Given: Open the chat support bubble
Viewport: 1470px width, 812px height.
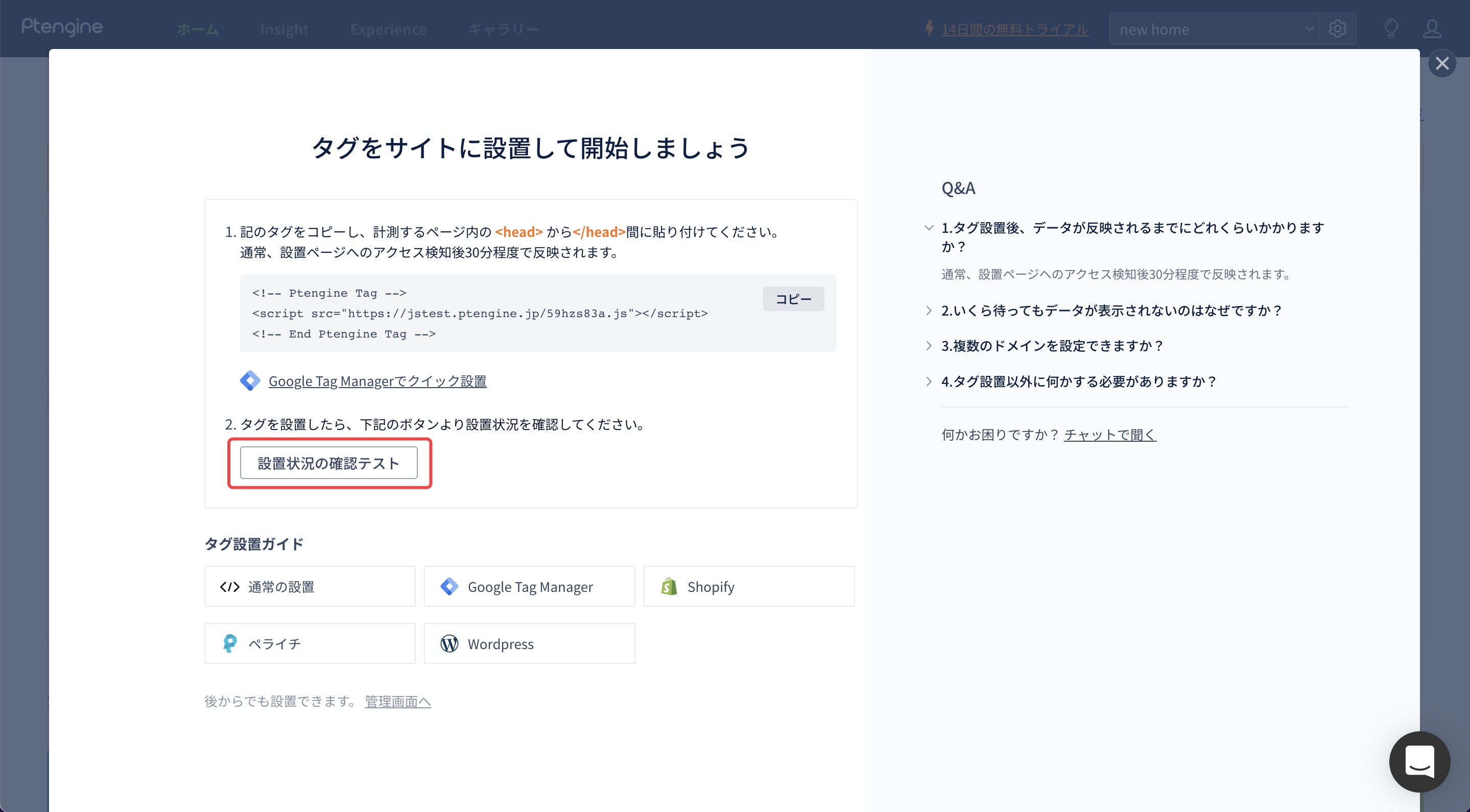Looking at the screenshot, I should (x=1419, y=761).
